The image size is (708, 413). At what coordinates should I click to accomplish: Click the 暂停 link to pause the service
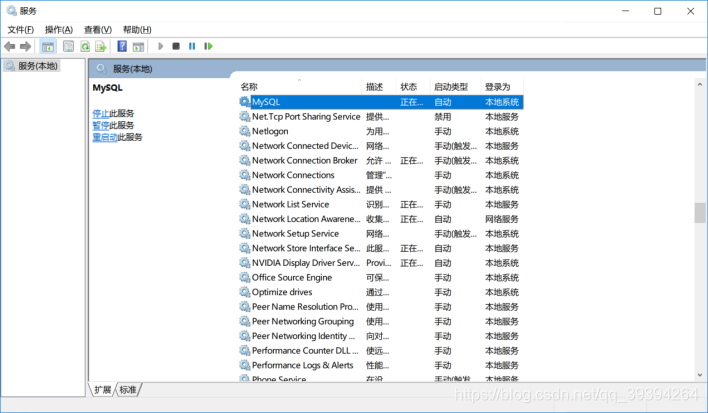tap(101, 125)
